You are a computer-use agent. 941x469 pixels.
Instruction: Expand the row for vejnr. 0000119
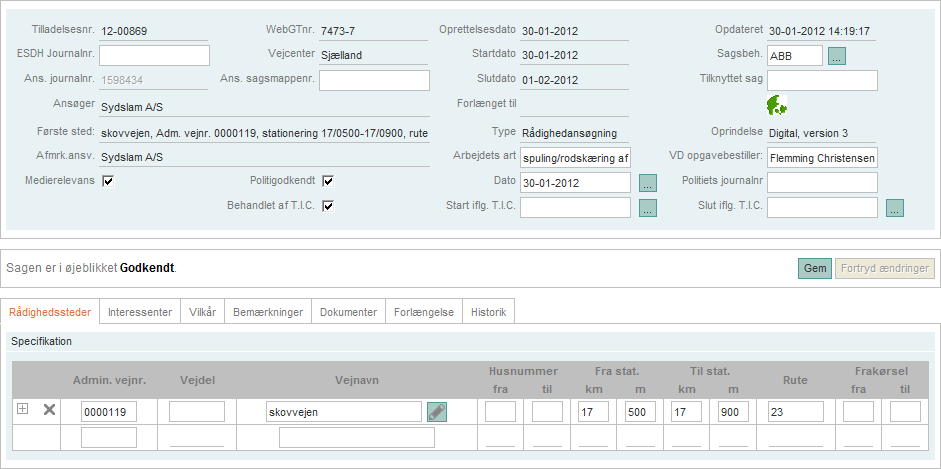click(x=22, y=410)
